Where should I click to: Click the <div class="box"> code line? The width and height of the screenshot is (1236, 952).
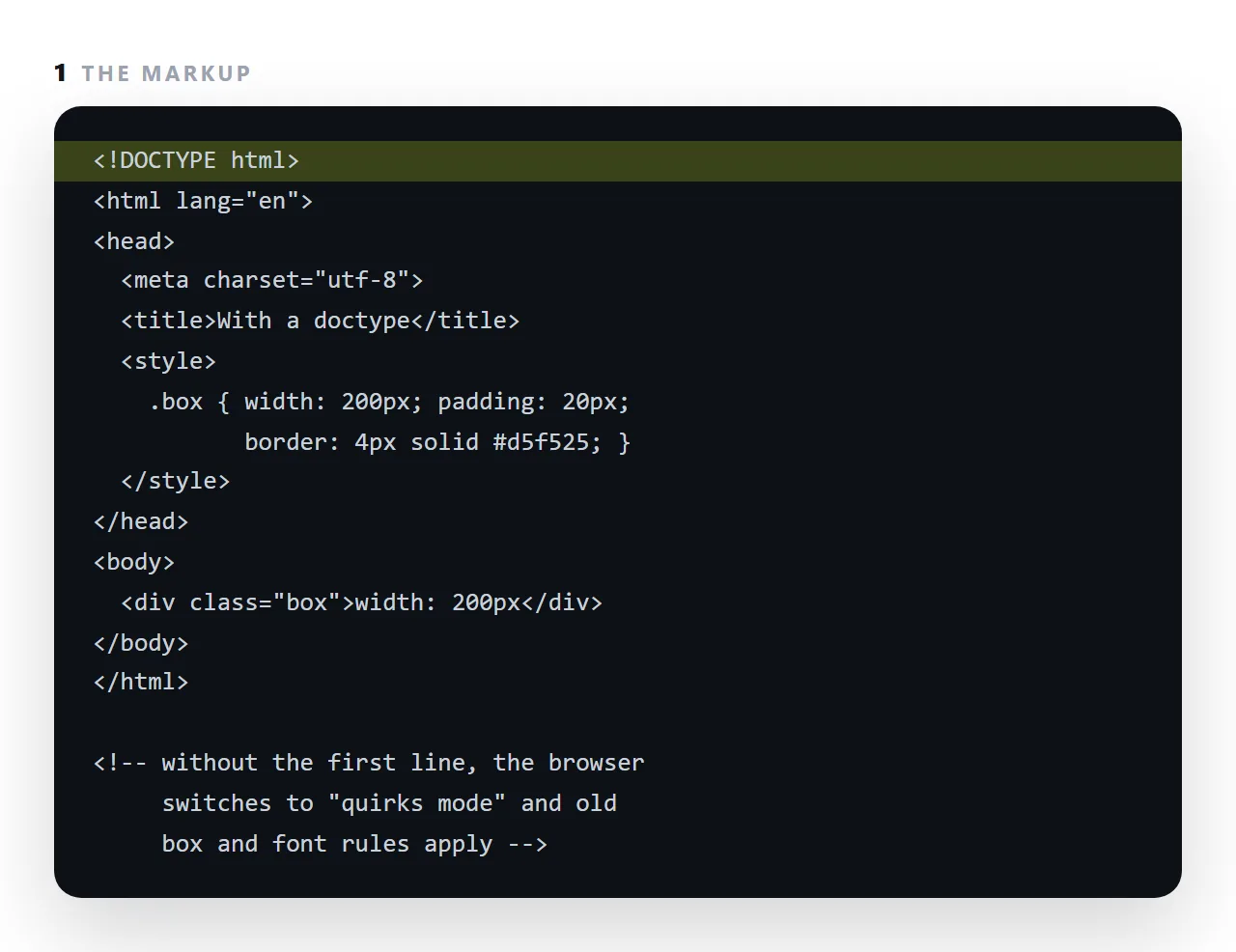pos(362,603)
